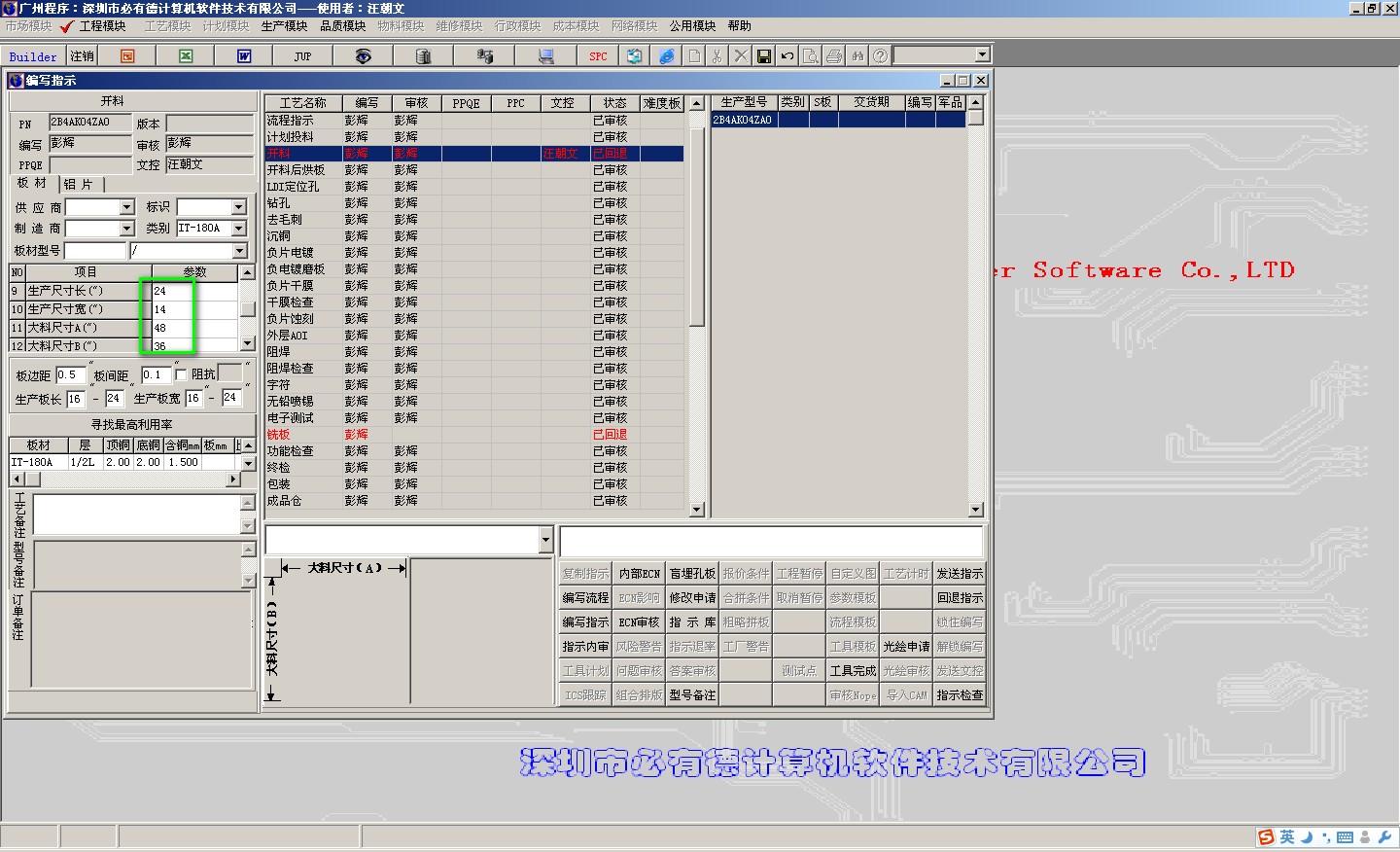Open the toolbar combo box dropdown
This screenshot has width=1400, height=852.
pos(982,55)
